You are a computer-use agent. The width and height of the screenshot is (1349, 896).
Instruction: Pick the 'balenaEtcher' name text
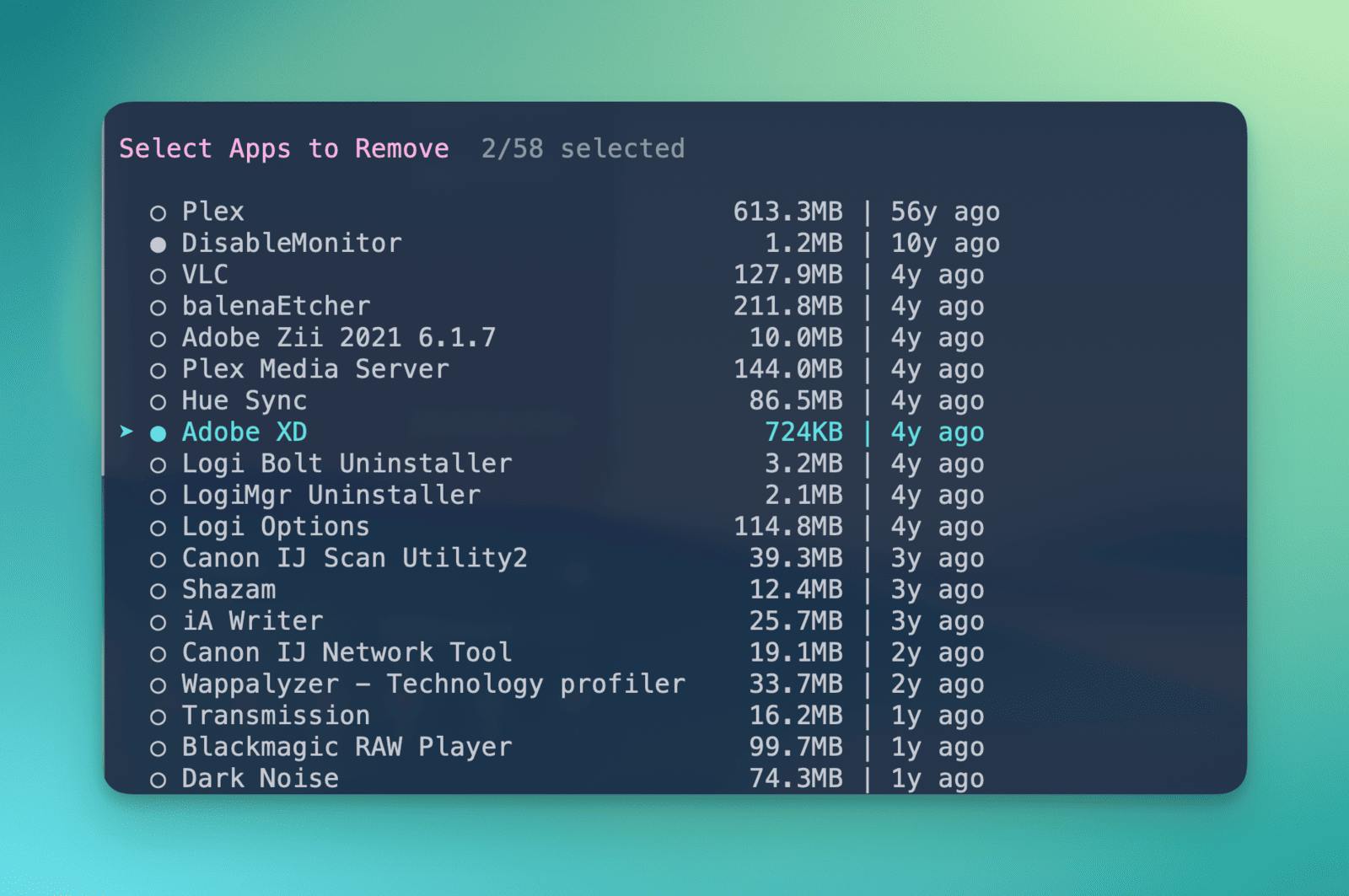pos(277,305)
